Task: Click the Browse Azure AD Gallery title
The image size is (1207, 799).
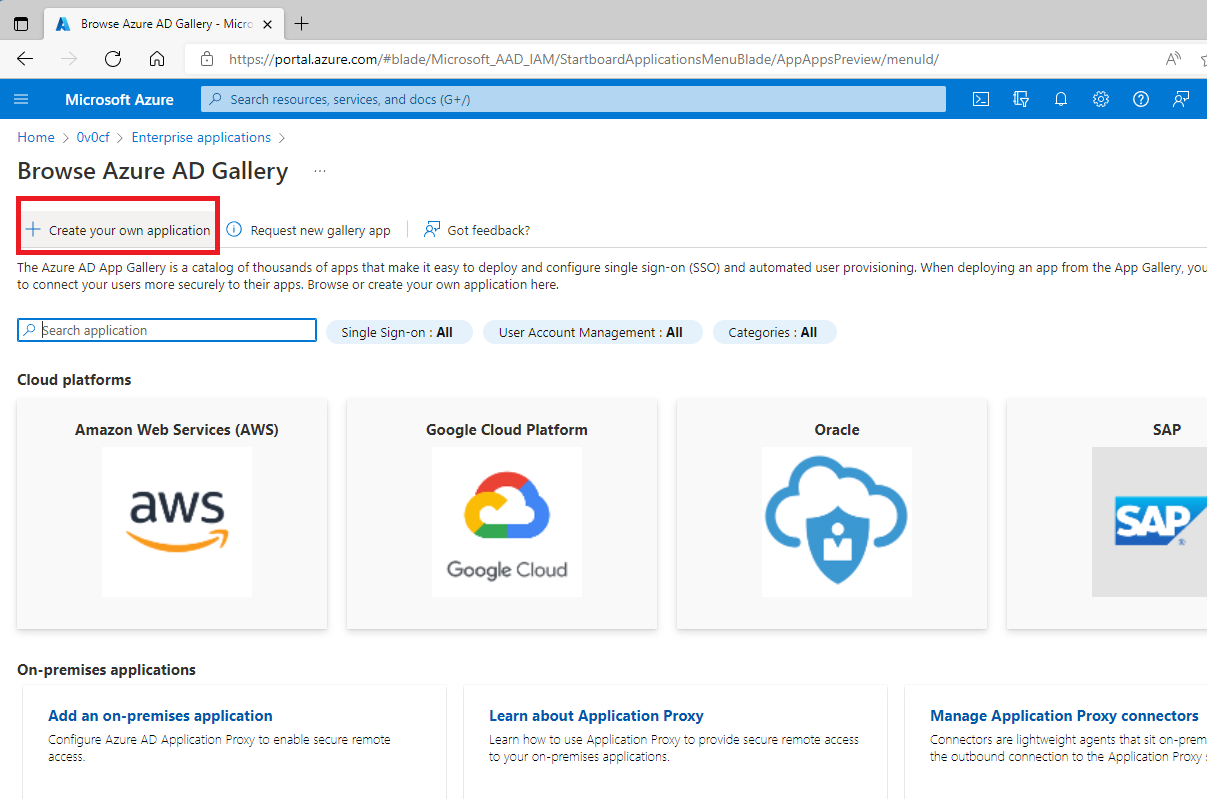Action: click(153, 171)
